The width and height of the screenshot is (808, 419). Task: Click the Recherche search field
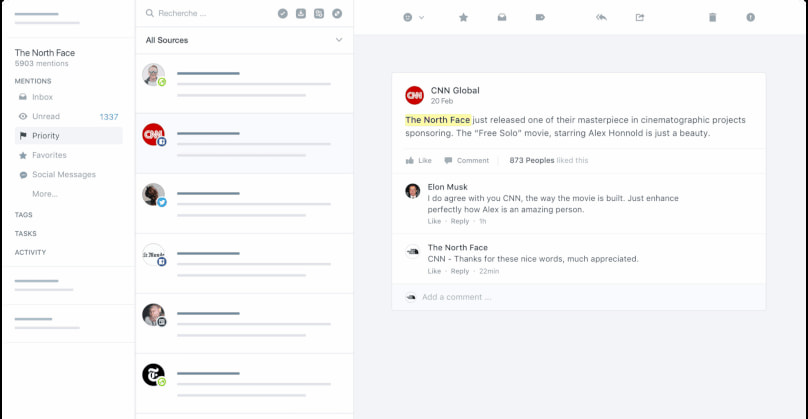coord(206,13)
